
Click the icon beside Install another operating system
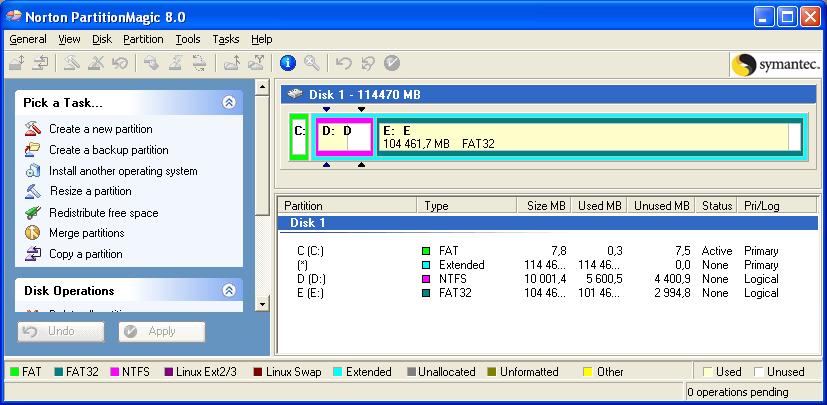tap(33, 171)
